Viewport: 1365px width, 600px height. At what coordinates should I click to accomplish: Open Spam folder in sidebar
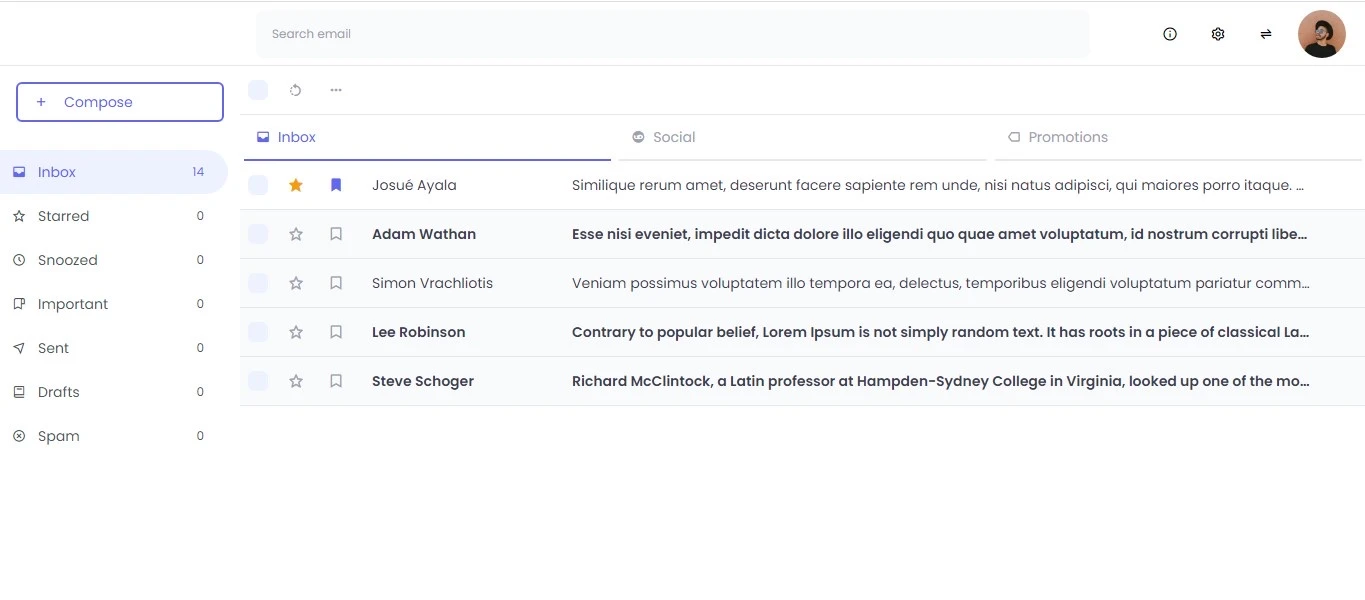click(112, 436)
